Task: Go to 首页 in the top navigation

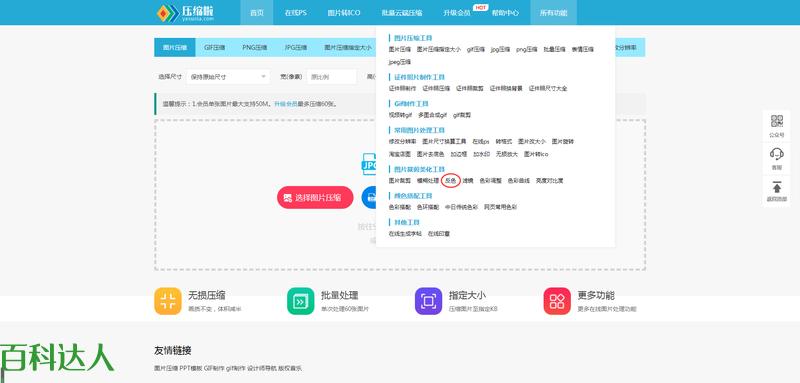Action: (x=257, y=13)
